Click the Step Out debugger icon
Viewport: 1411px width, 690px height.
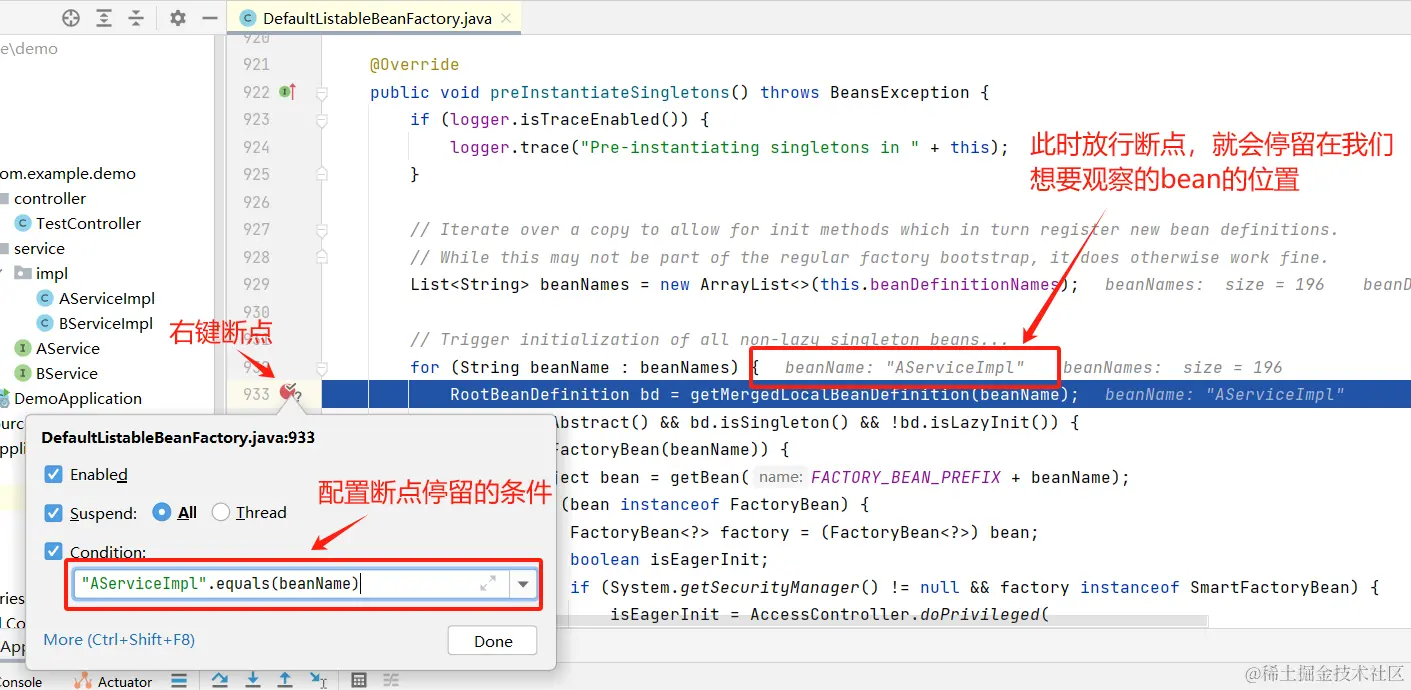tap(285, 680)
